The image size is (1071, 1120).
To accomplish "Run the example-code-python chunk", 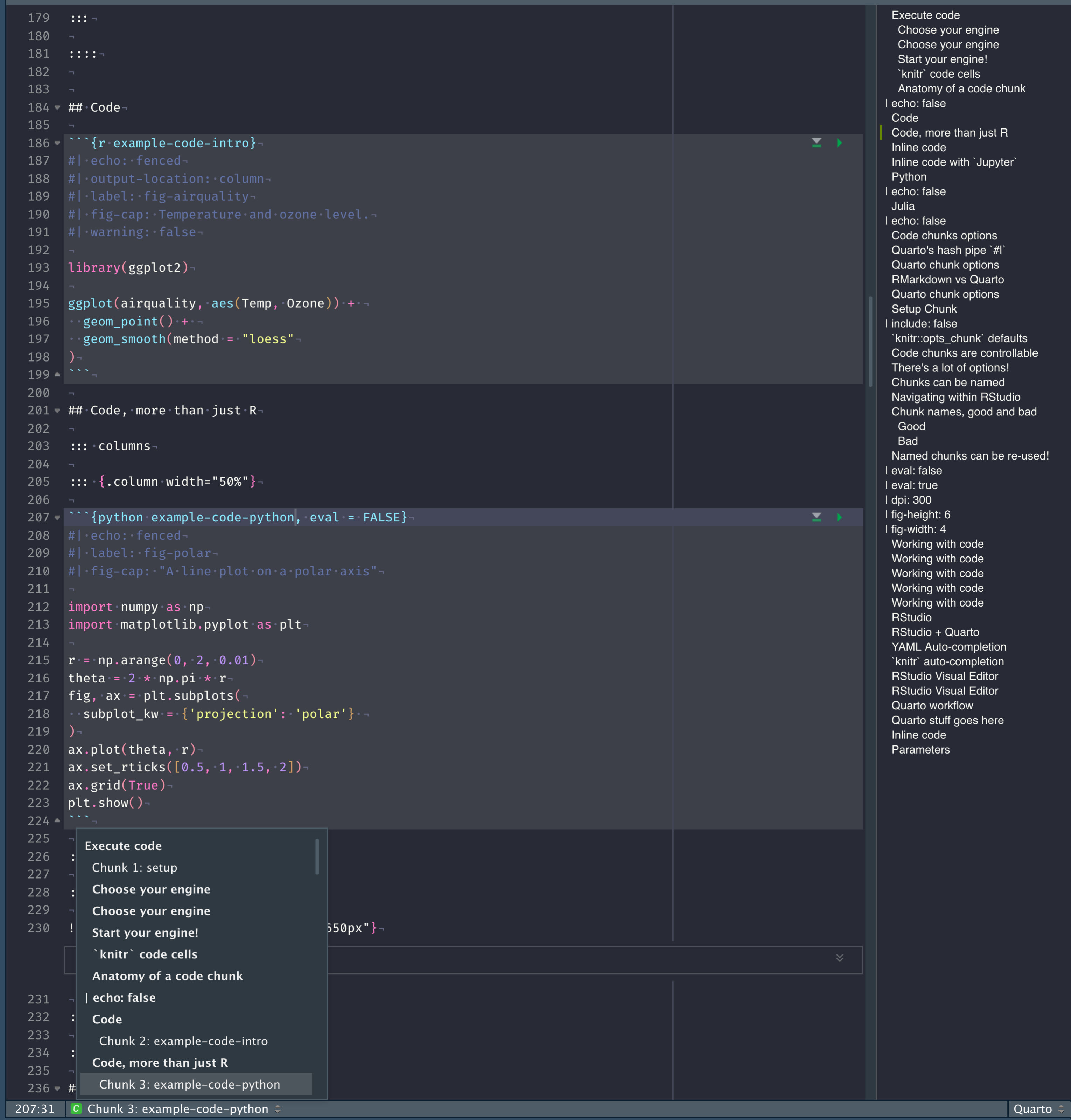I will (839, 517).
